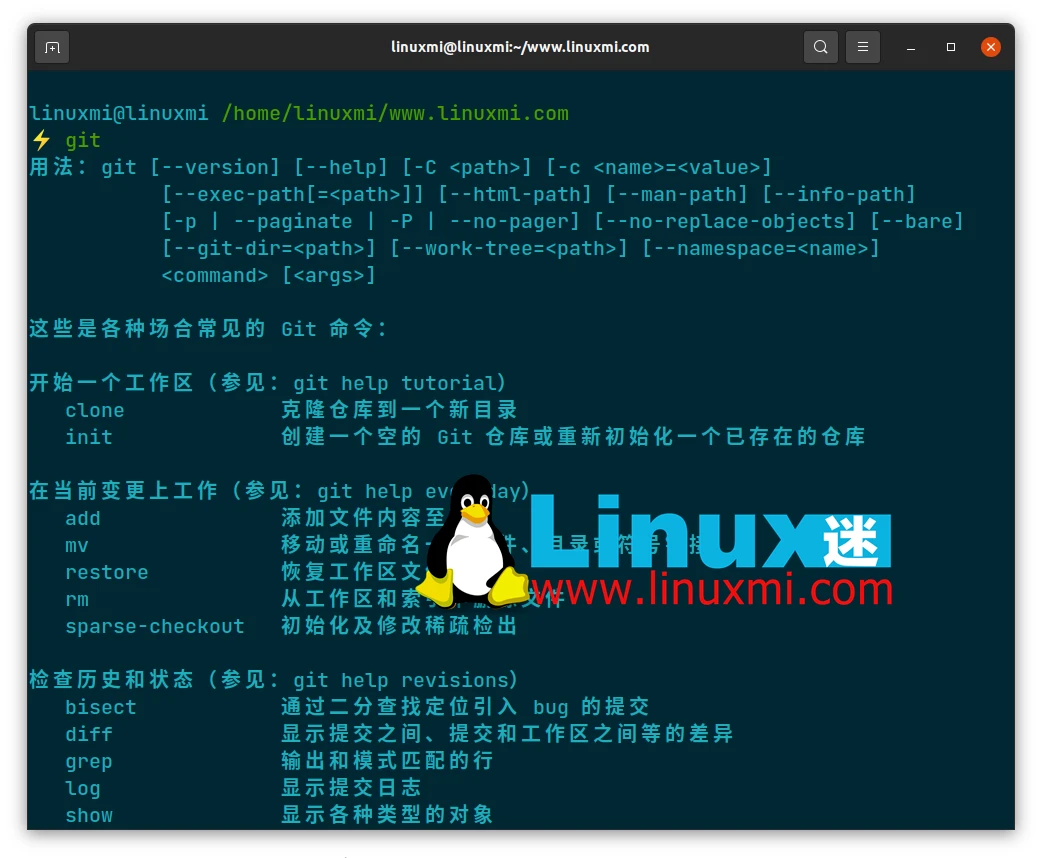Click the show command at bottom
The image size is (1044, 858).
(89, 815)
